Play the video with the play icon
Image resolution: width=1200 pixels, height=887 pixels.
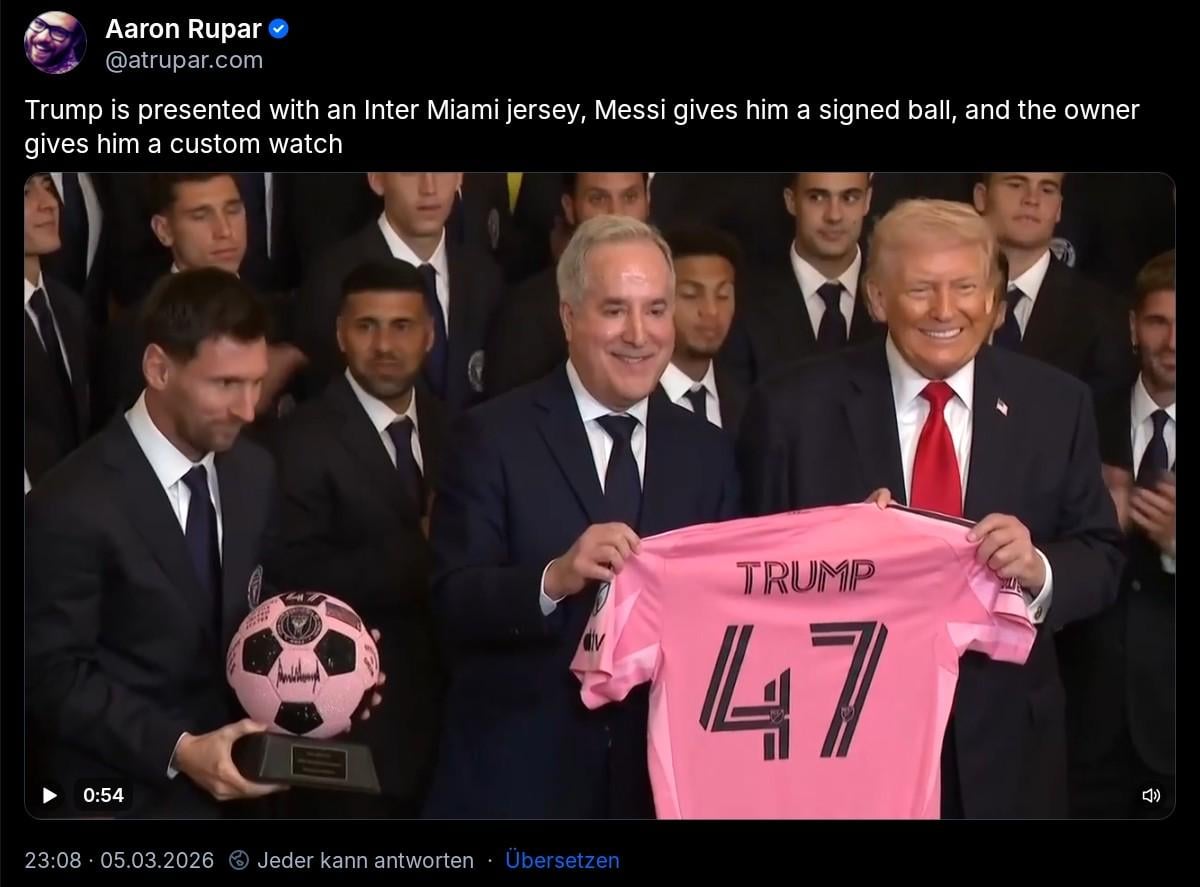[49, 795]
